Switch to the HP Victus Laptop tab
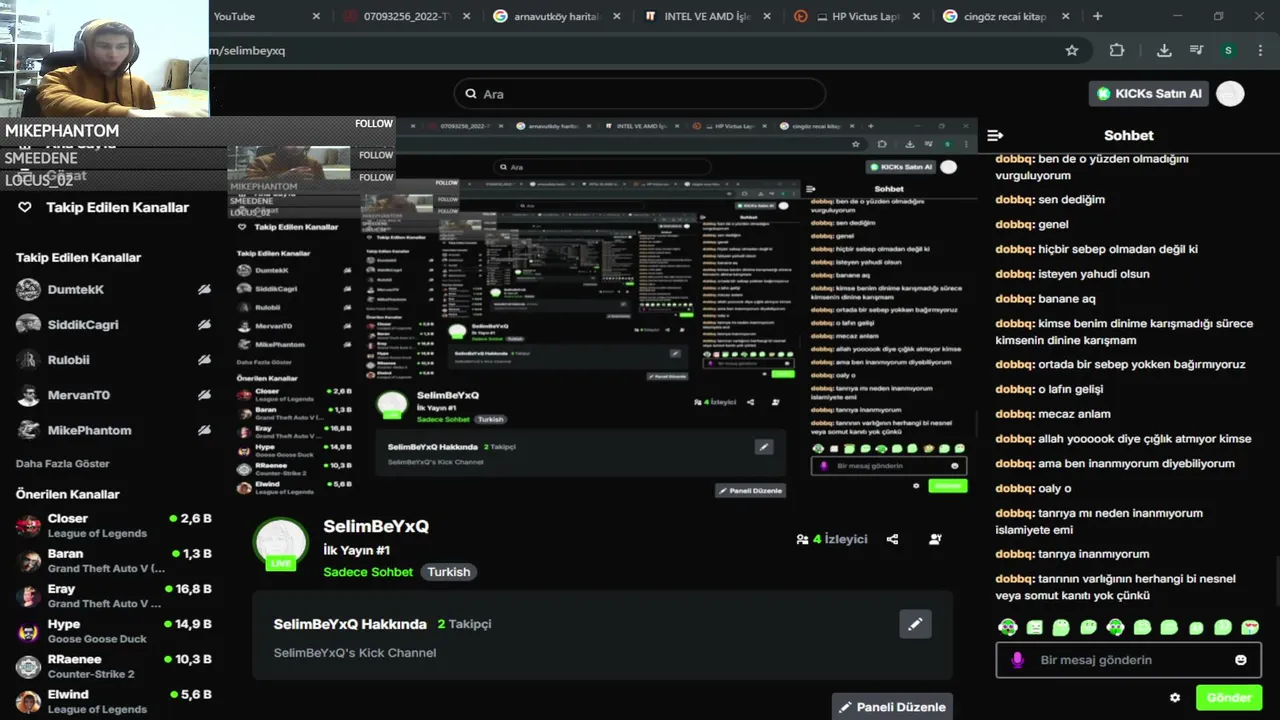The height and width of the screenshot is (720, 1280). point(857,16)
